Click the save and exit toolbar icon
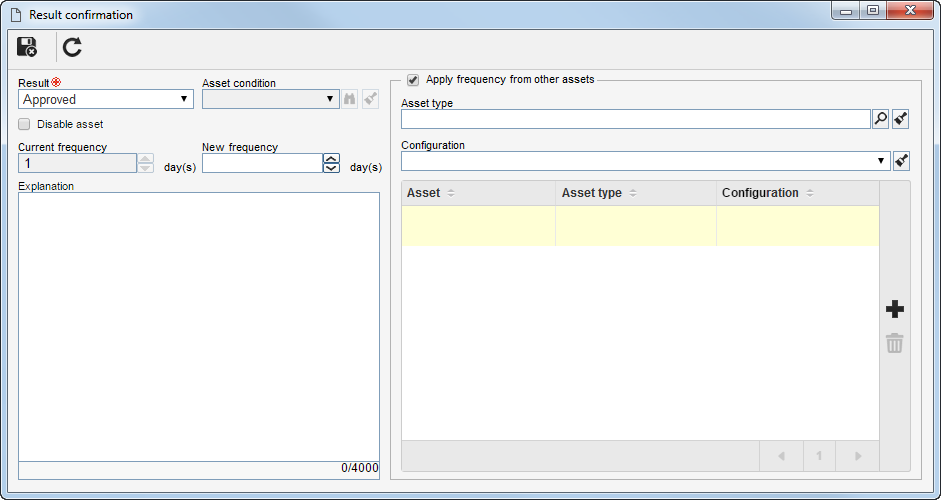 27,47
